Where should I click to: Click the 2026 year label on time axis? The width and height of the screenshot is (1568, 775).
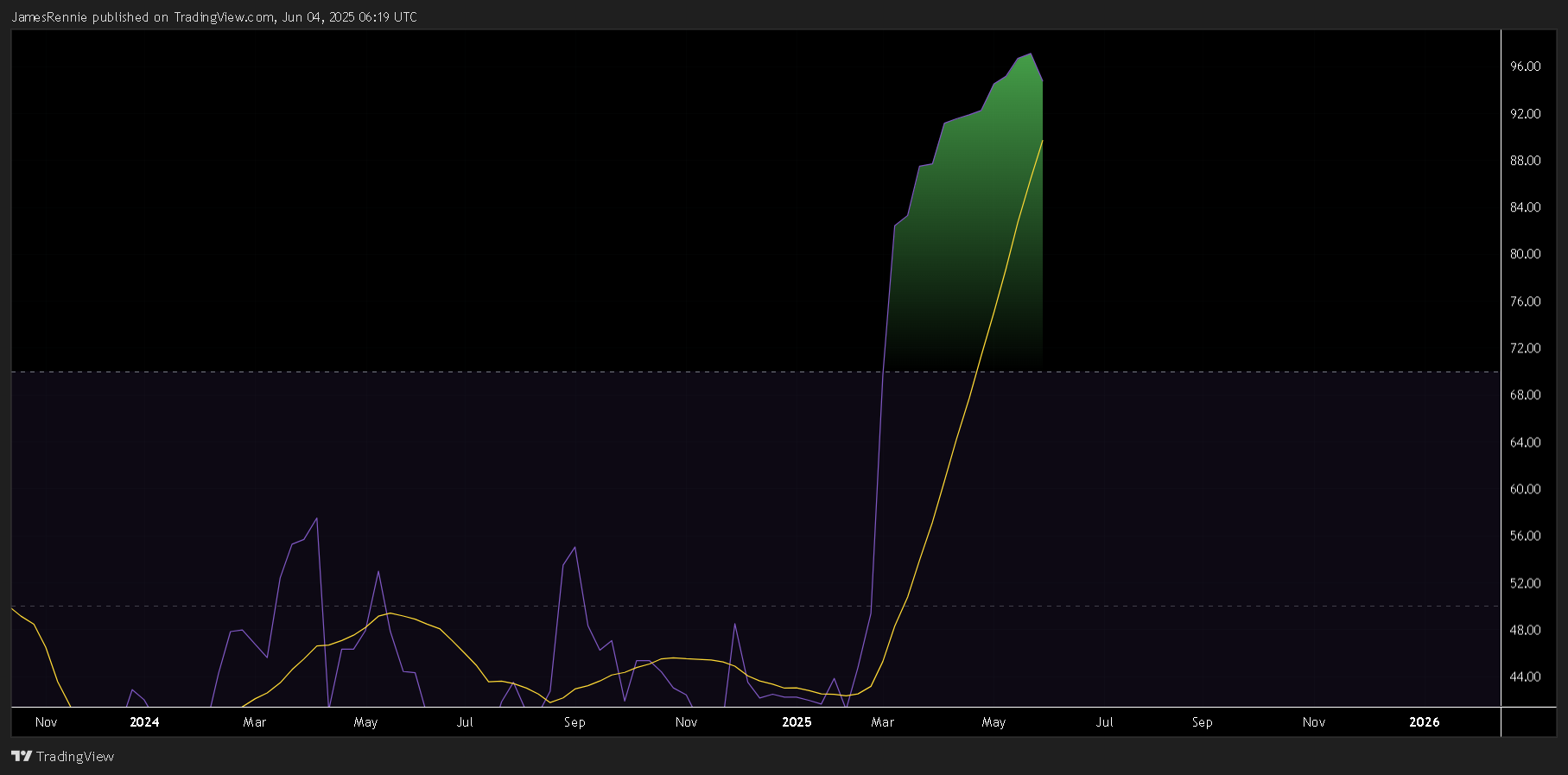pyautogui.click(x=1425, y=721)
